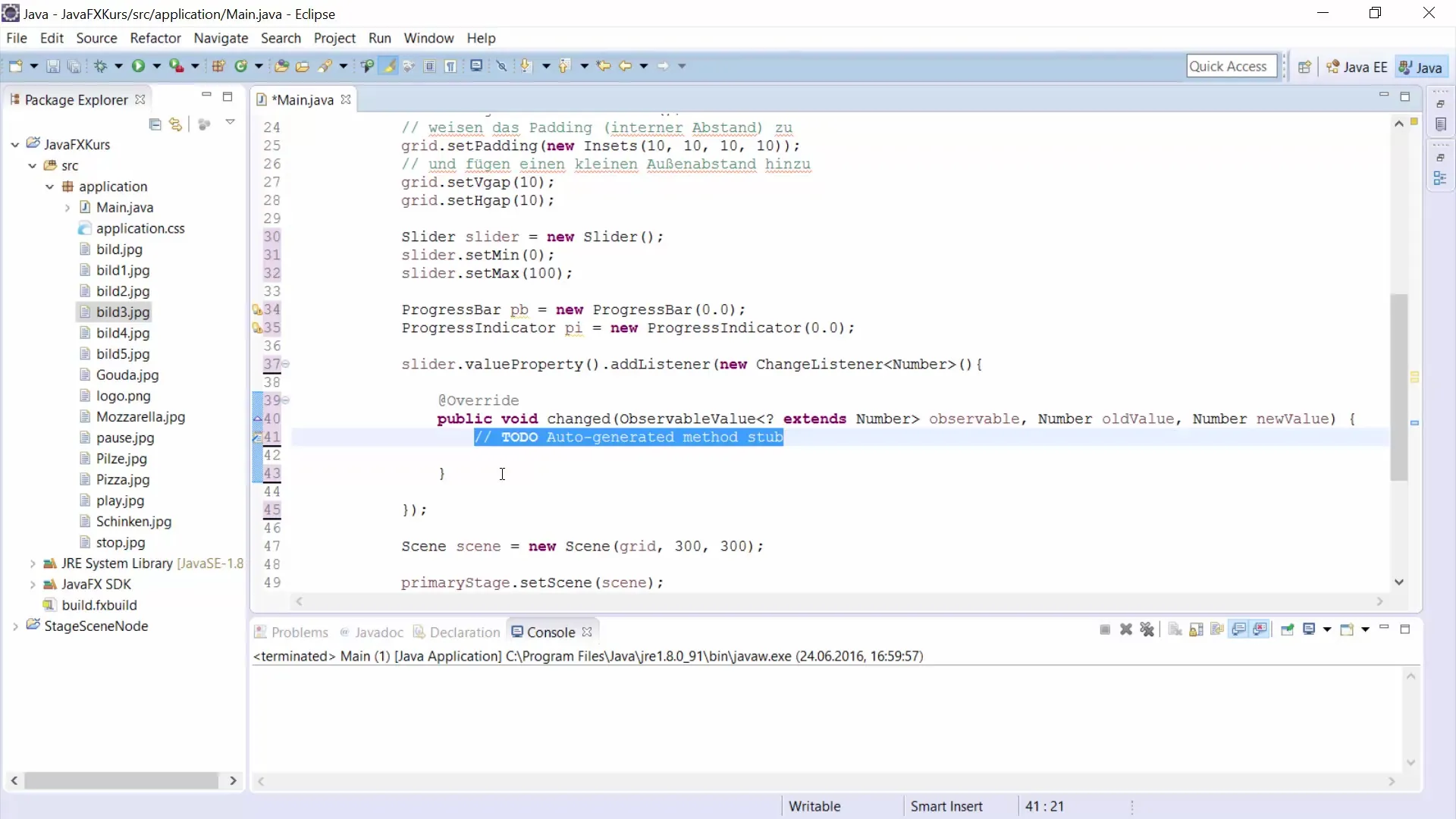Toggle Console Scroll Lock button
This screenshot has width=1456, height=819.
coord(1196,630)
